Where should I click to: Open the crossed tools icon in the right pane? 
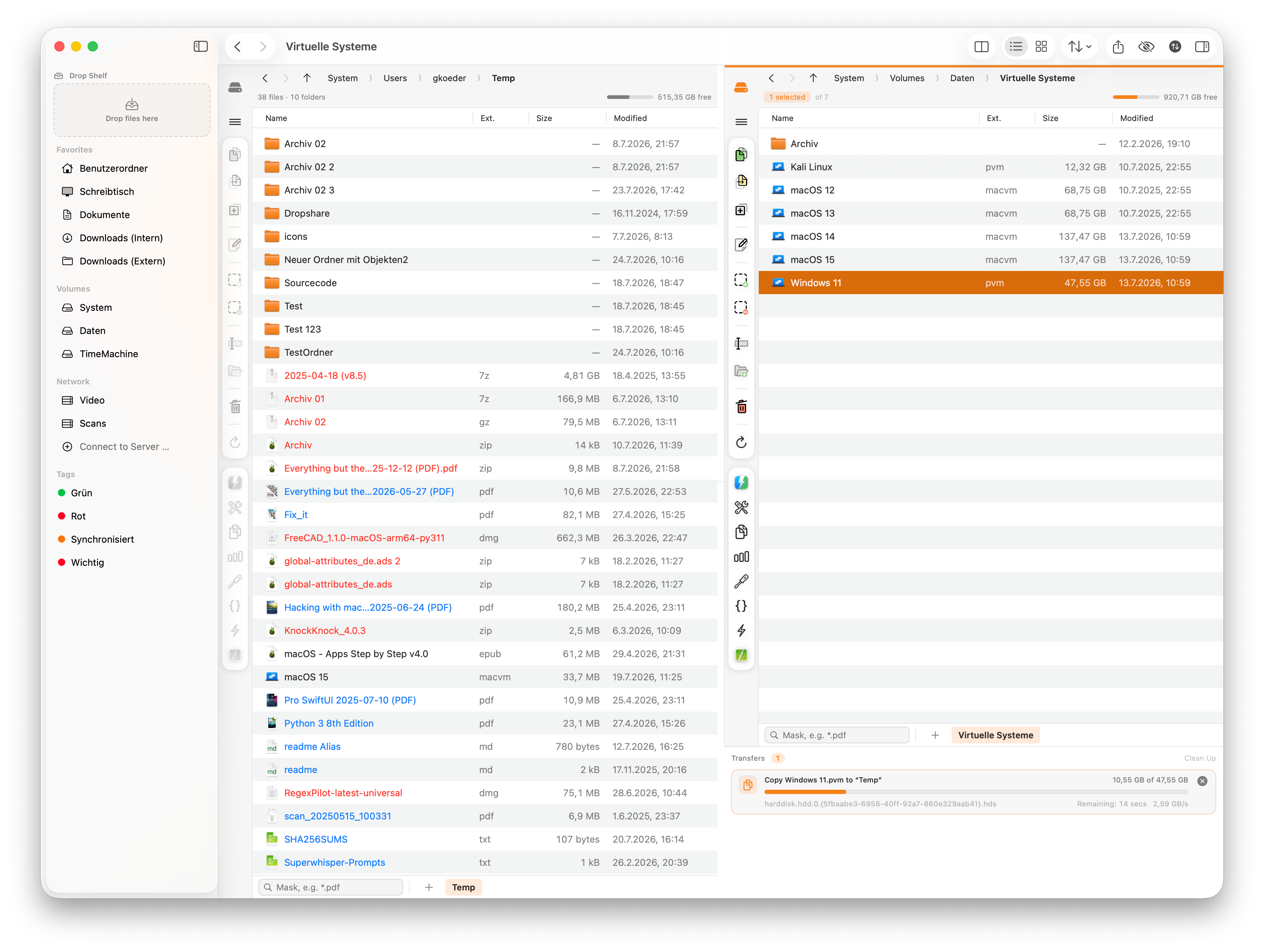click(x=741, y=508)
